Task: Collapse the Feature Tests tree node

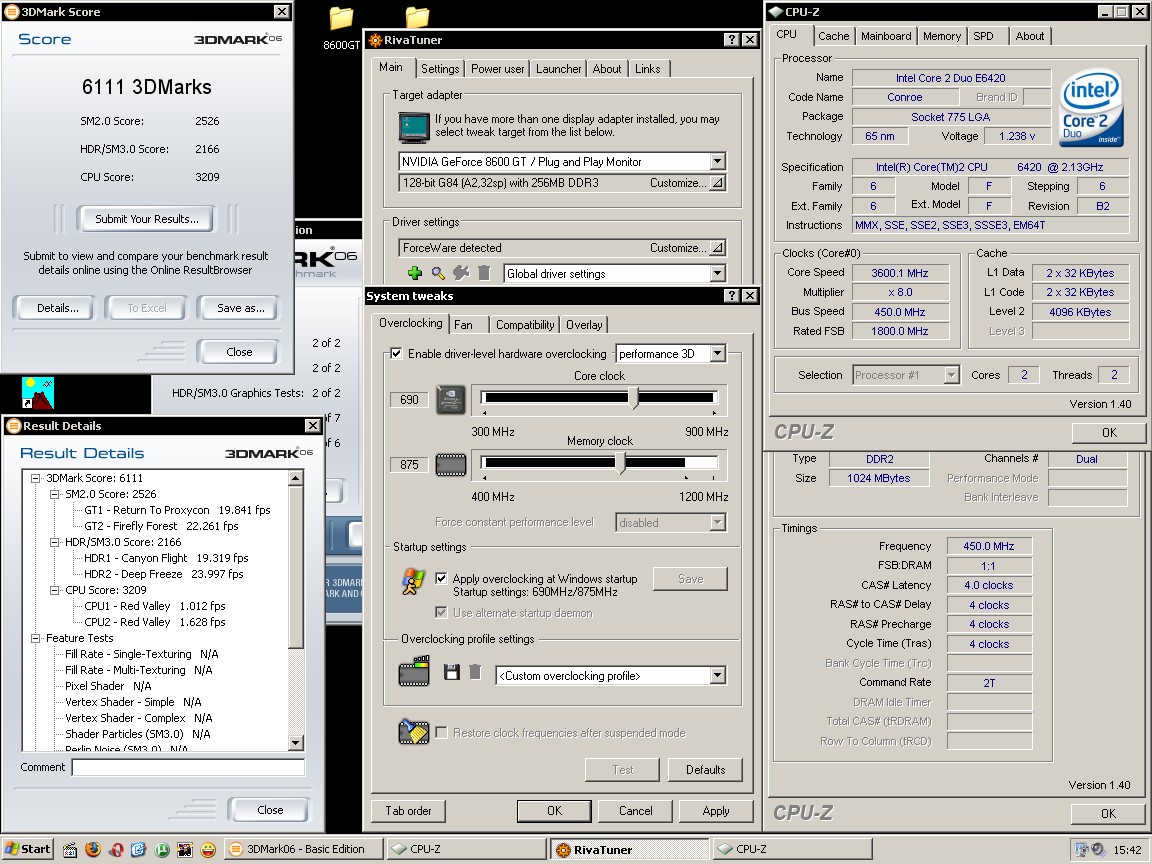Action: 35,638
